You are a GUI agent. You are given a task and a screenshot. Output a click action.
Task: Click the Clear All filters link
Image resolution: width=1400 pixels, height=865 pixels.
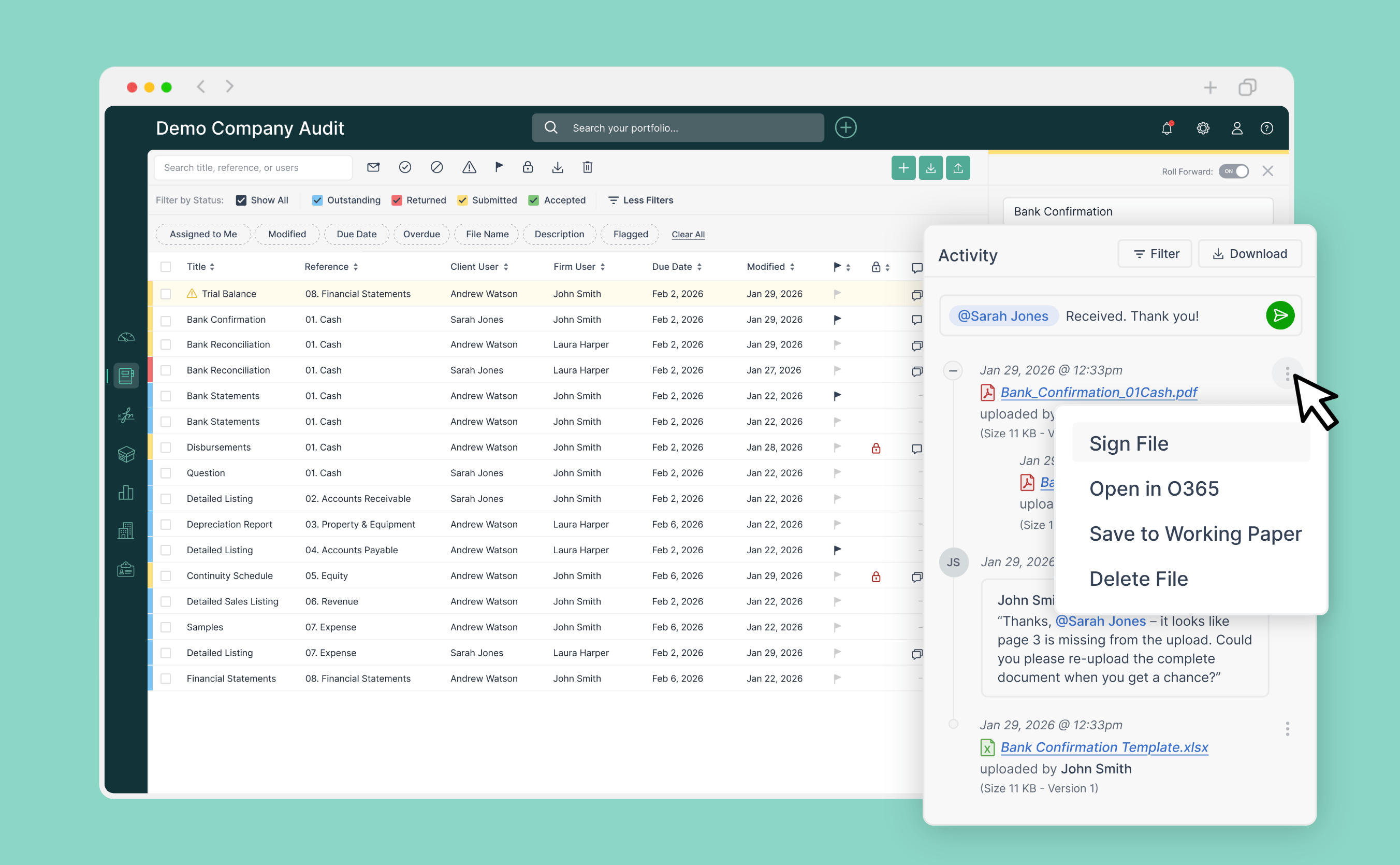(x=688, y=235)
